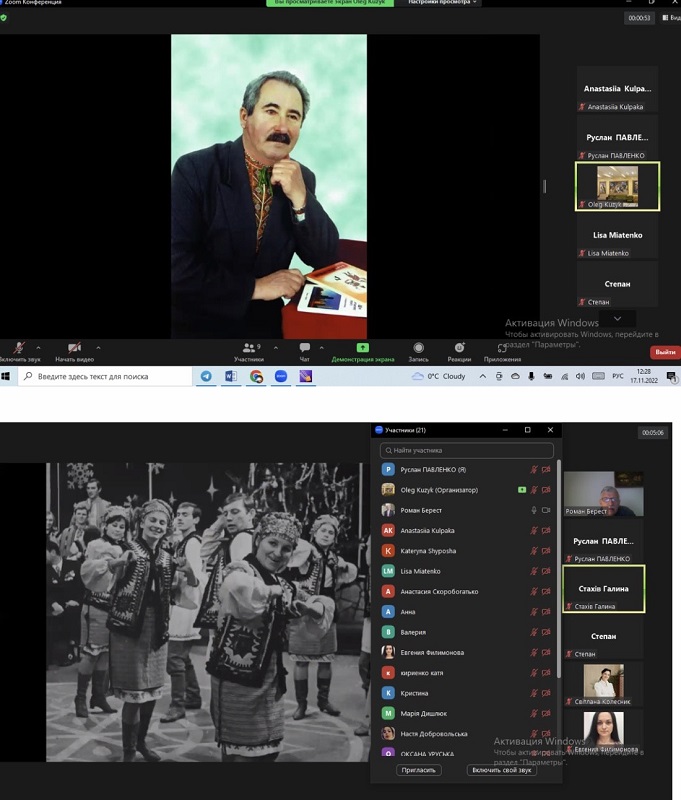Screen dimensions: 681x800
Task: Toggle camera icon in Роман Берест row
Action: tap(546, 510)
